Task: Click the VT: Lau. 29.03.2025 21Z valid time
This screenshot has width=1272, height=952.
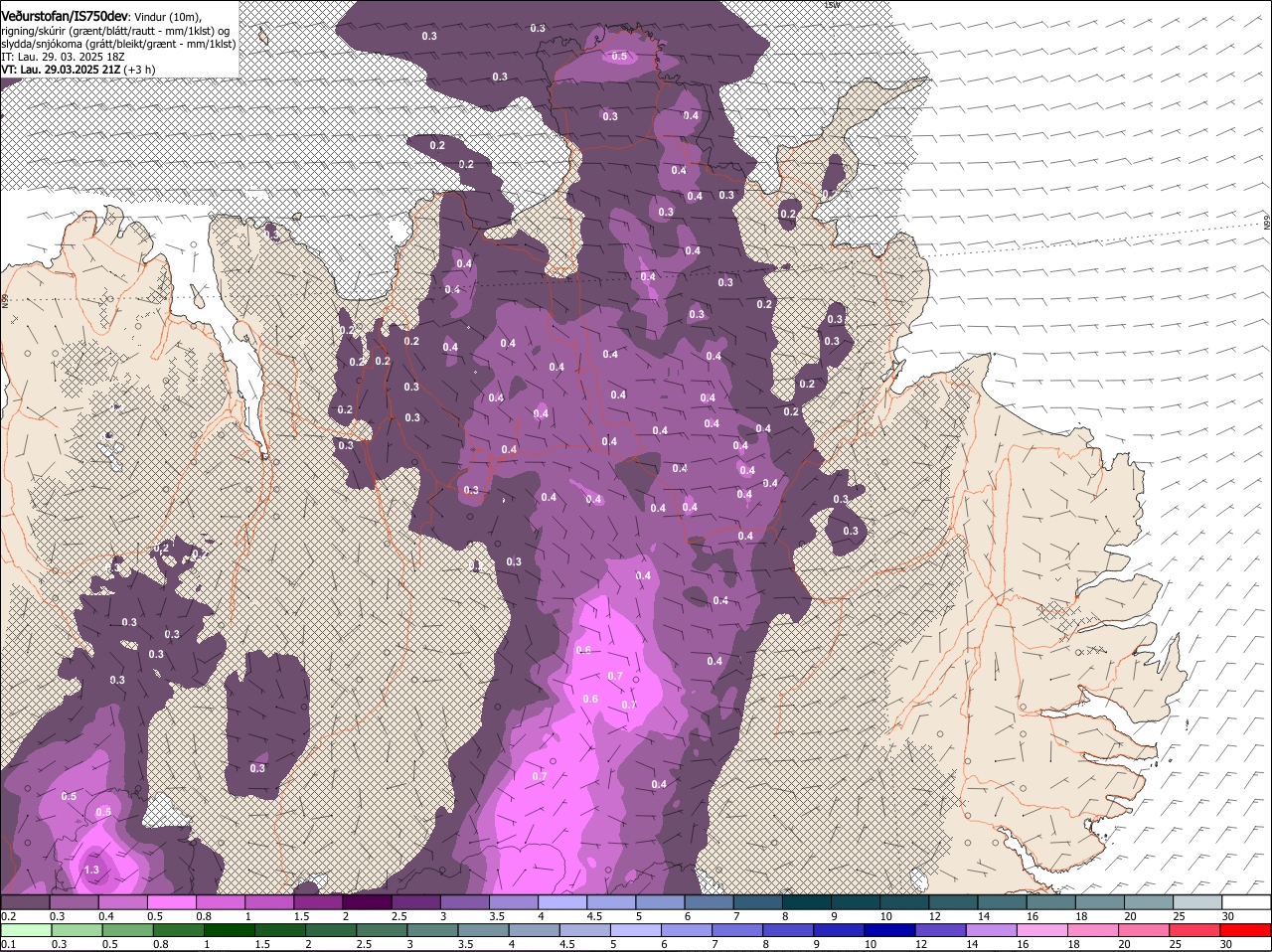Action: (63, 70)
